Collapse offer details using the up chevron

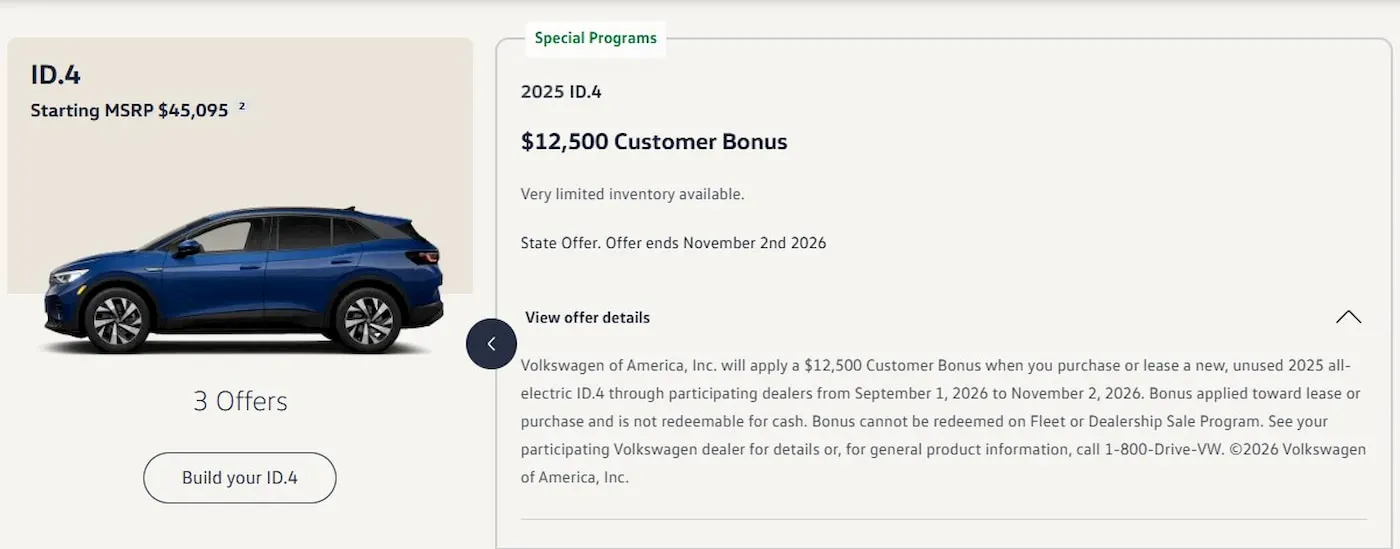1348,317
